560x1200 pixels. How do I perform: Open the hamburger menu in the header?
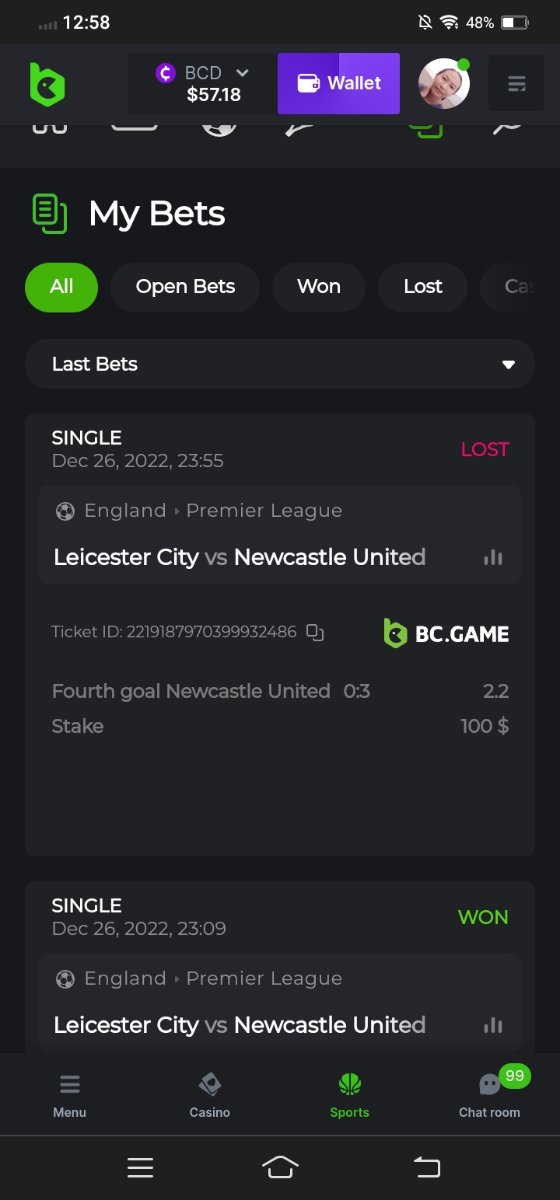pyautogui.click(x=516, y=83)
